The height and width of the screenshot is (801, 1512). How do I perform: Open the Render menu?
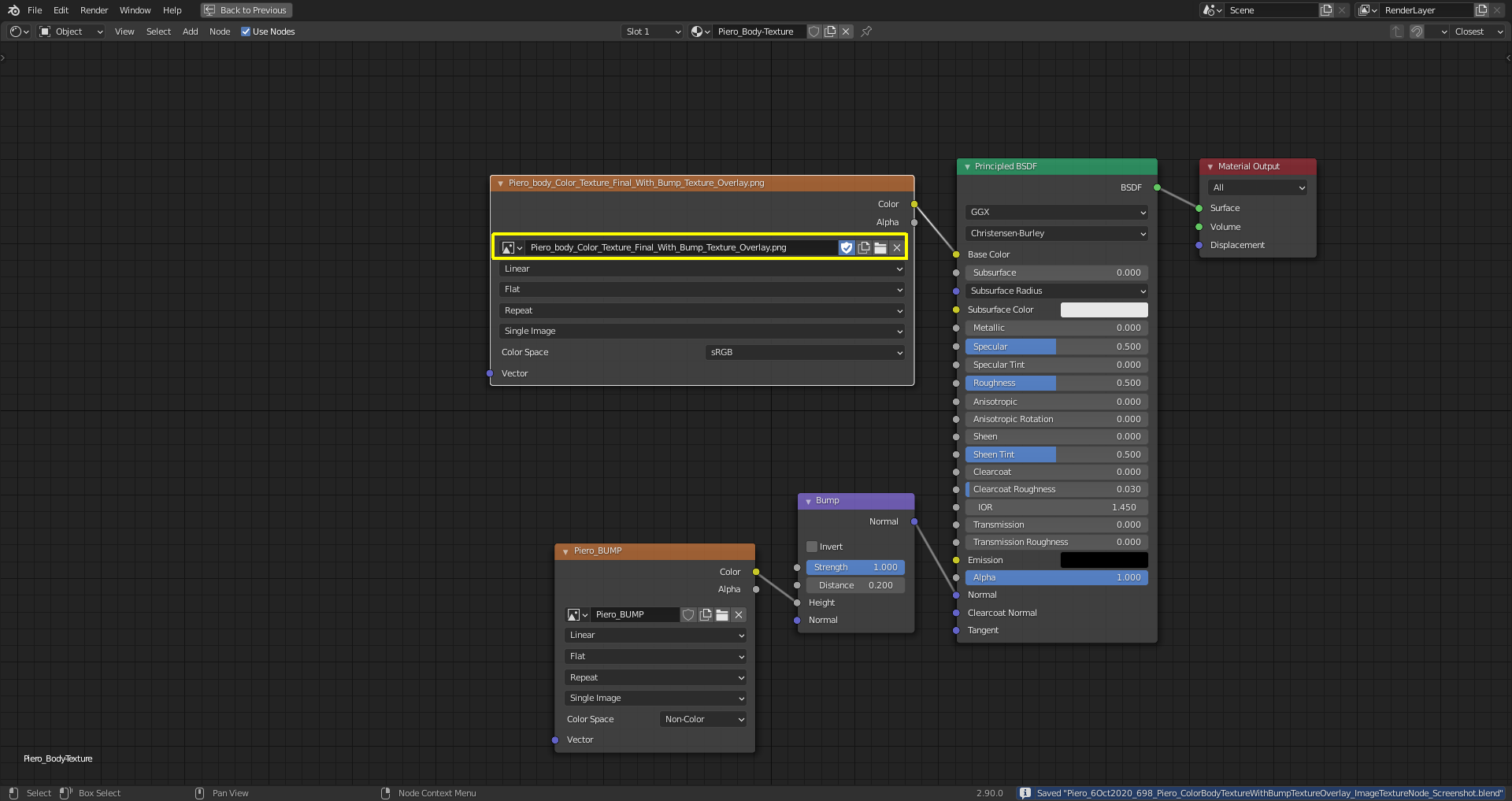pos(94,10)
